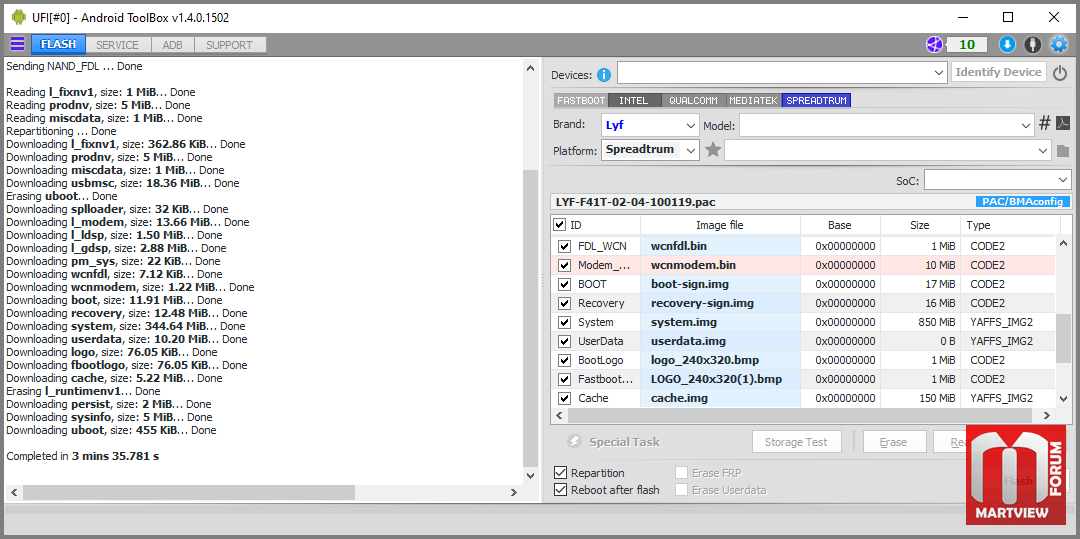Viewport: 1080px width, 539px height.
Task: Uncheck the System row checkbox
Action: pos(565,322)
